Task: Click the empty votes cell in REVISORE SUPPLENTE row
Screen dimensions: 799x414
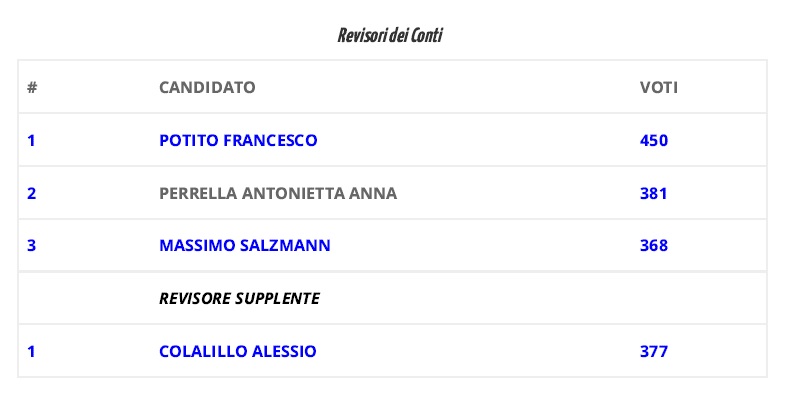Action: click(x=699, y=298)
